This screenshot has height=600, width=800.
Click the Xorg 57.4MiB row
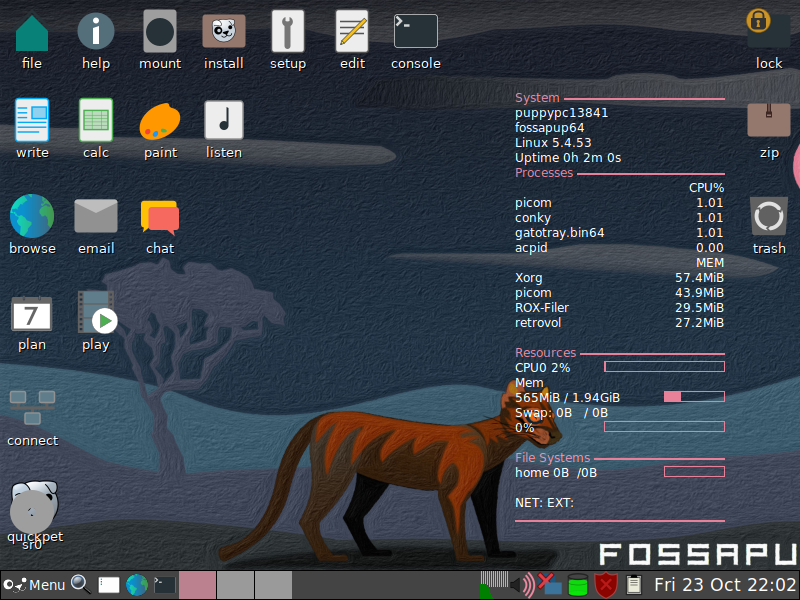click(619, 278)
